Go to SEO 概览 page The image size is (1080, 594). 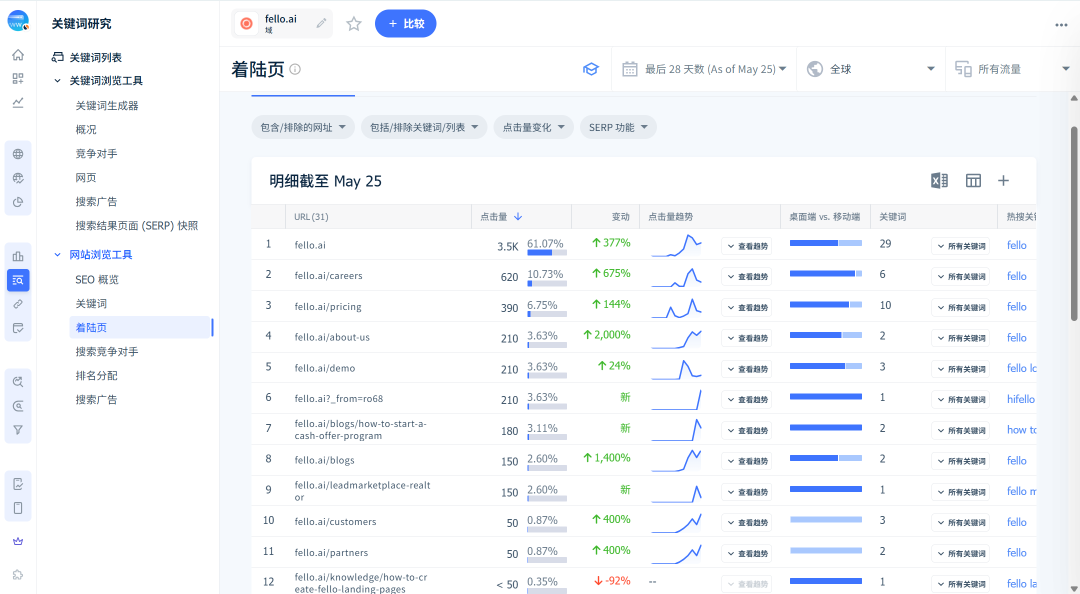(x=97, y=280)
